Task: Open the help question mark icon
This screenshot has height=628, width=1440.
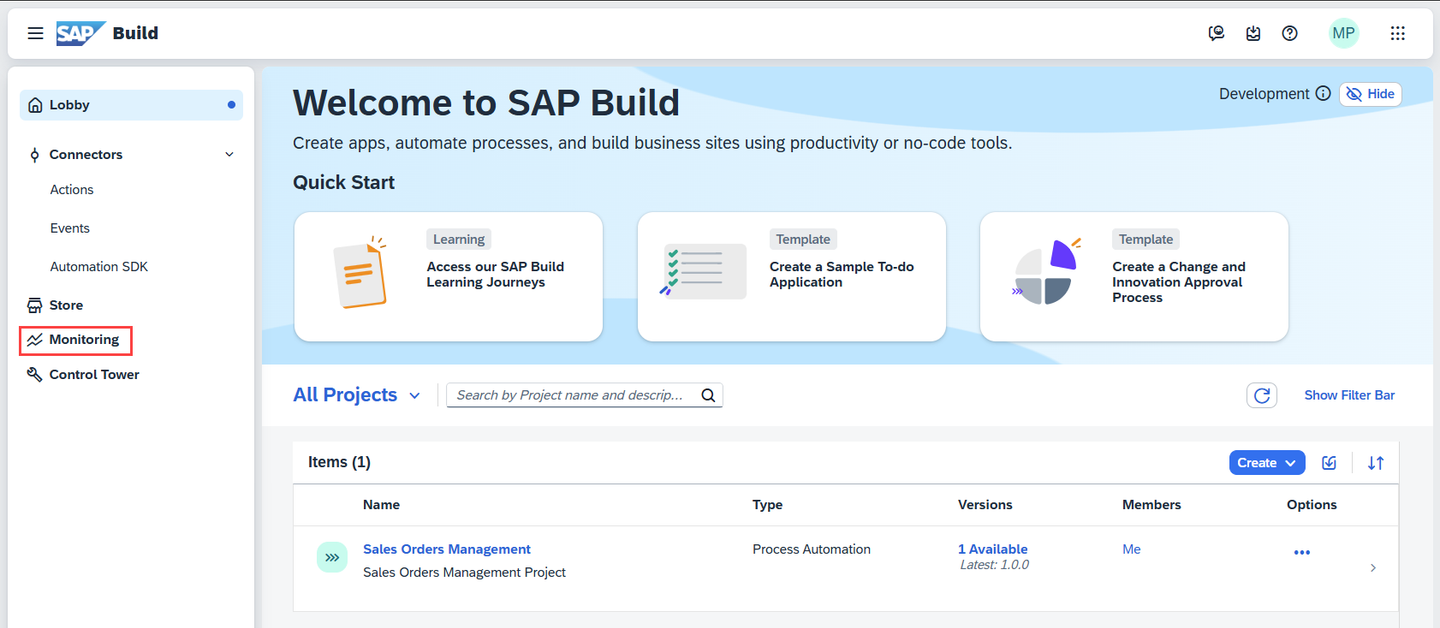Action: click(1290, 33)
